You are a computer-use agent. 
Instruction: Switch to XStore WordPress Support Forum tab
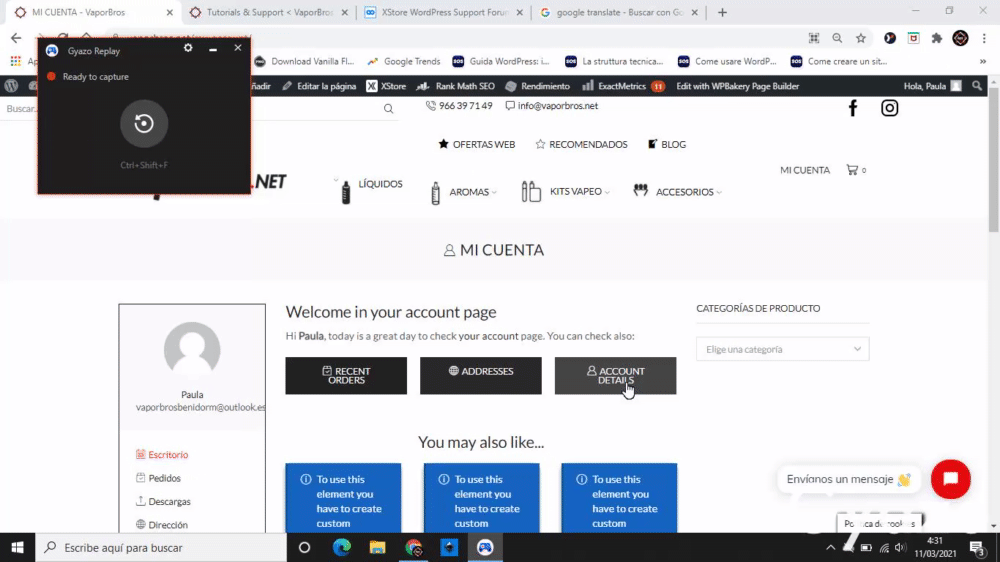click(444, 12)
